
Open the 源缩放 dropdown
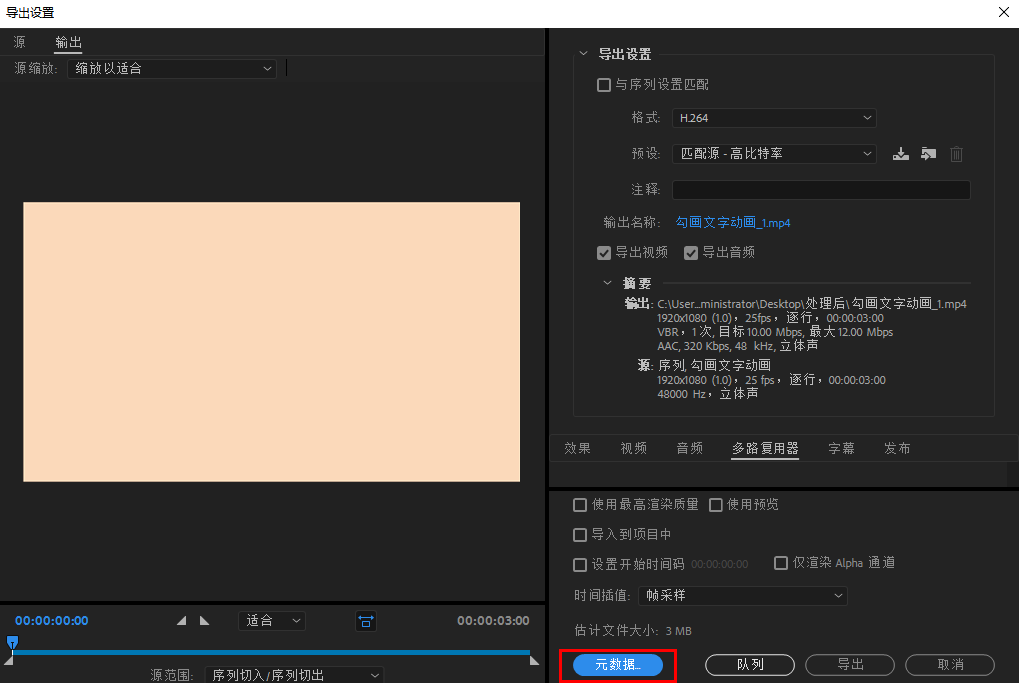click(172, 69)
